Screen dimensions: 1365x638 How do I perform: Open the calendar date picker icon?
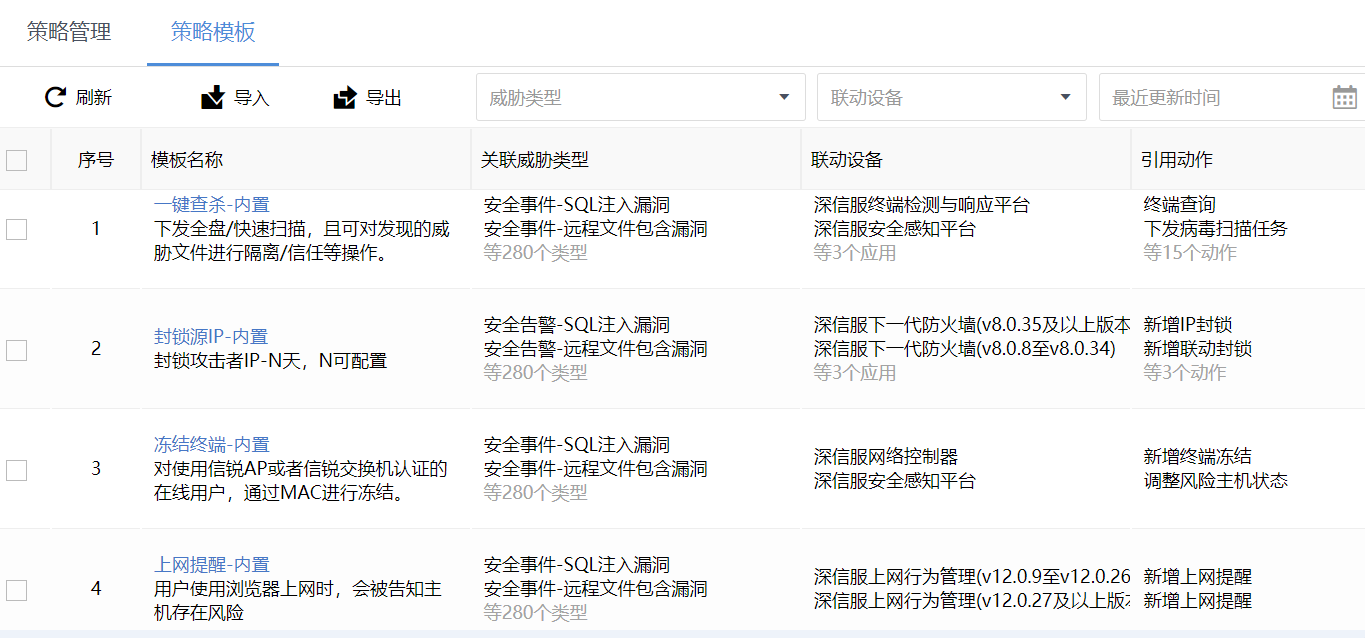pyautogui.click(x=1345, y=97)
